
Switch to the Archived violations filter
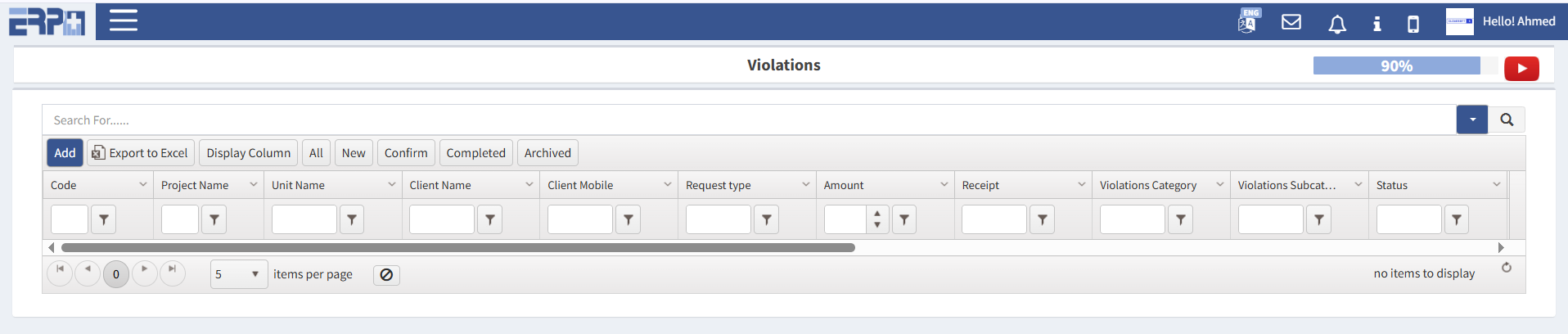click(547, 153)
